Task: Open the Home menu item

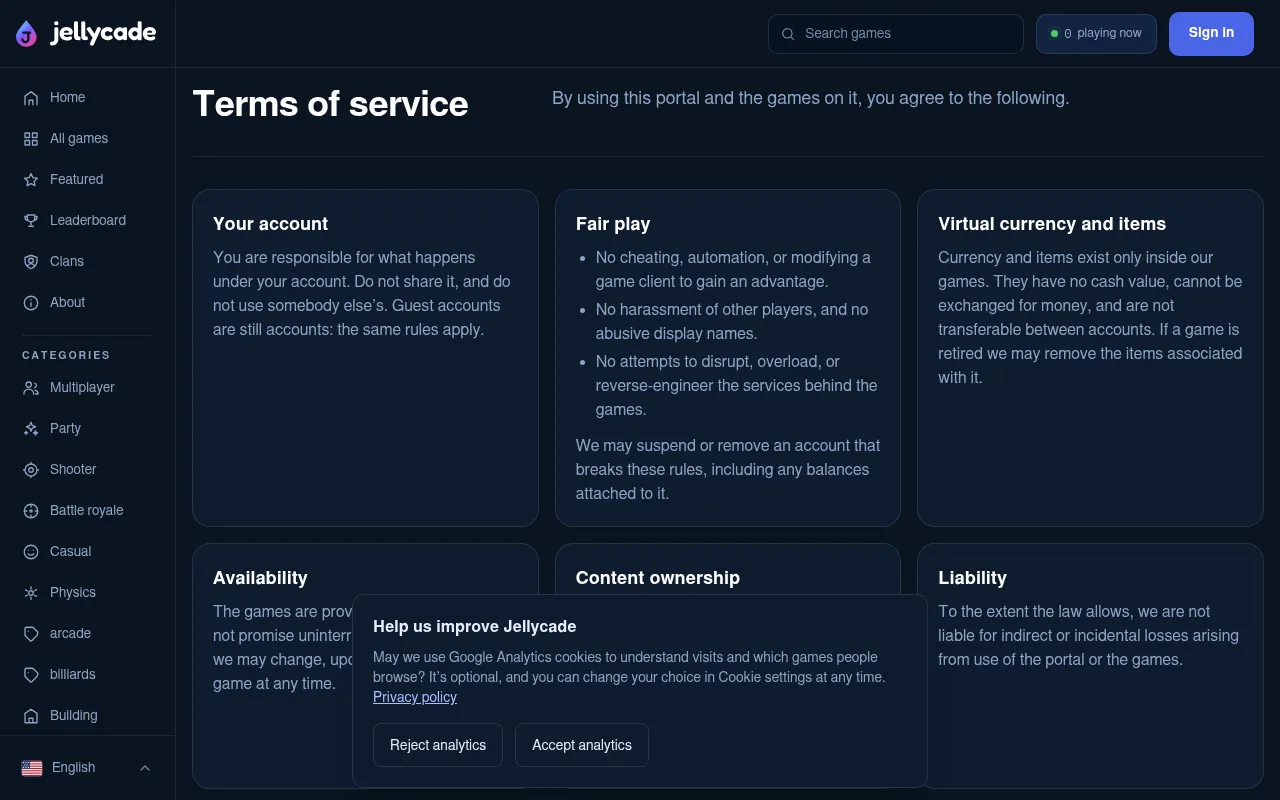Action: (87, 97)
